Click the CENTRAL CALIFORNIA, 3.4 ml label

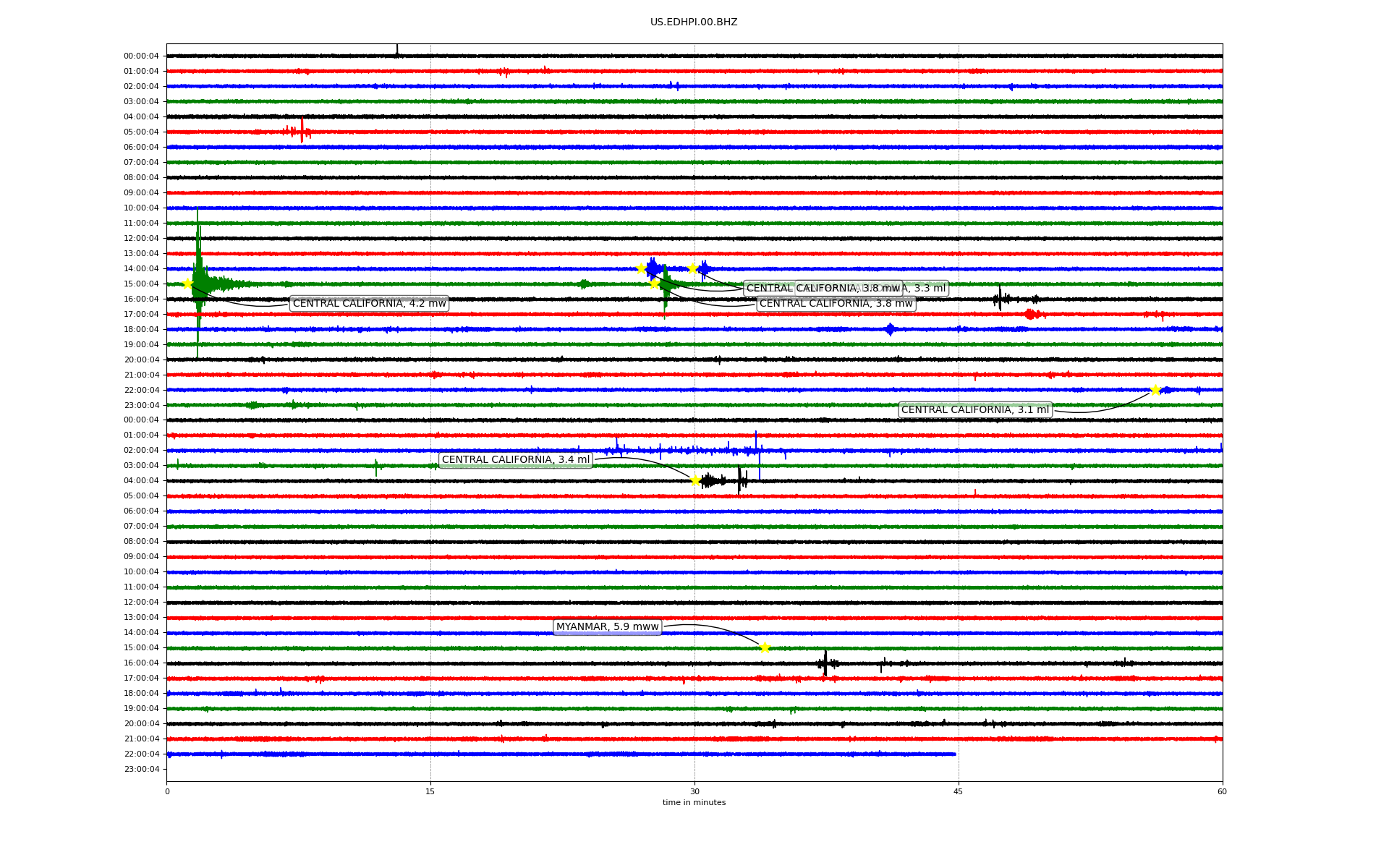point(515,460)
